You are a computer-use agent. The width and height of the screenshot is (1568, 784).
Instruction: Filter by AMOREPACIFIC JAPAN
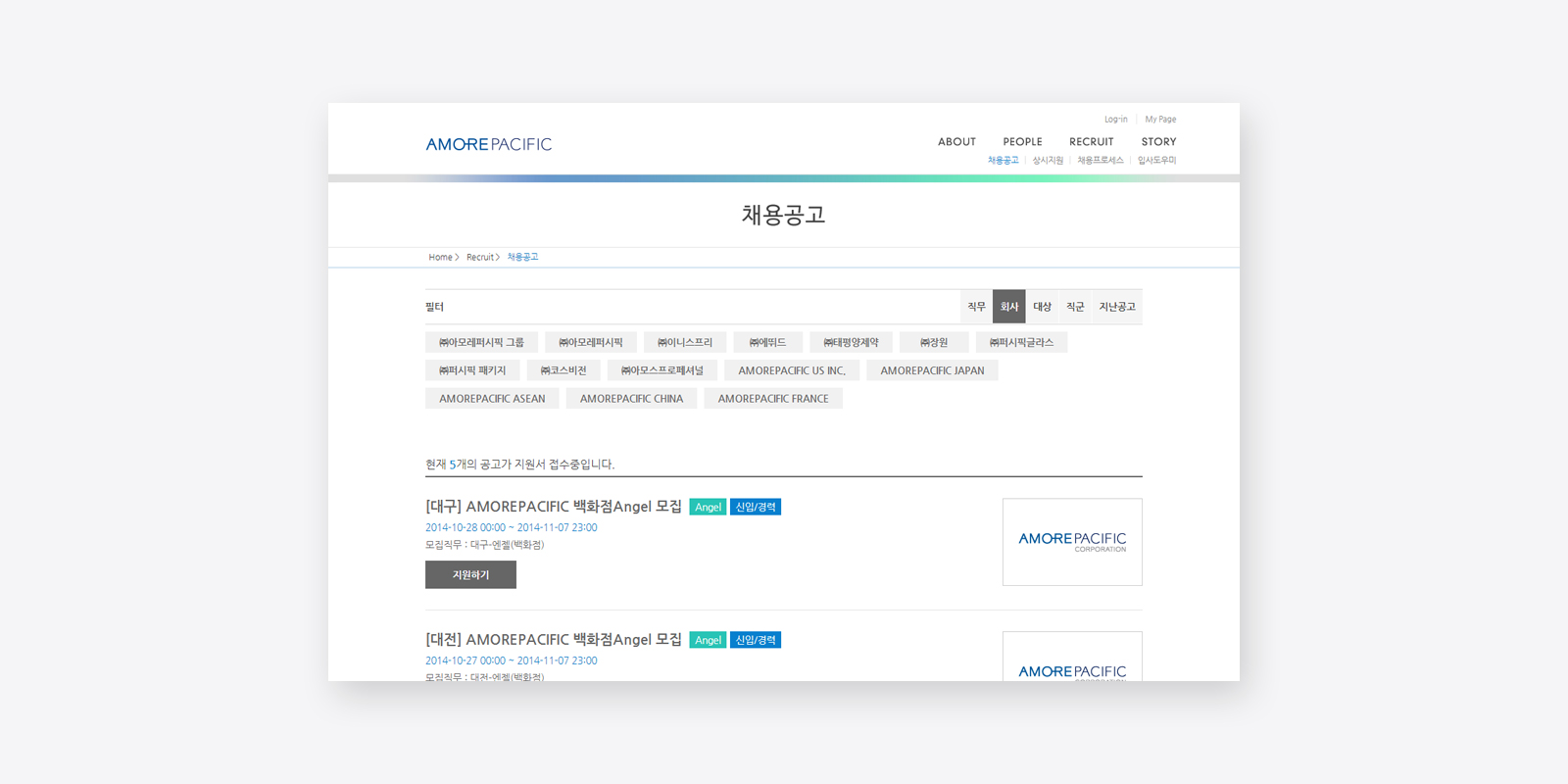tap(932, 370)
